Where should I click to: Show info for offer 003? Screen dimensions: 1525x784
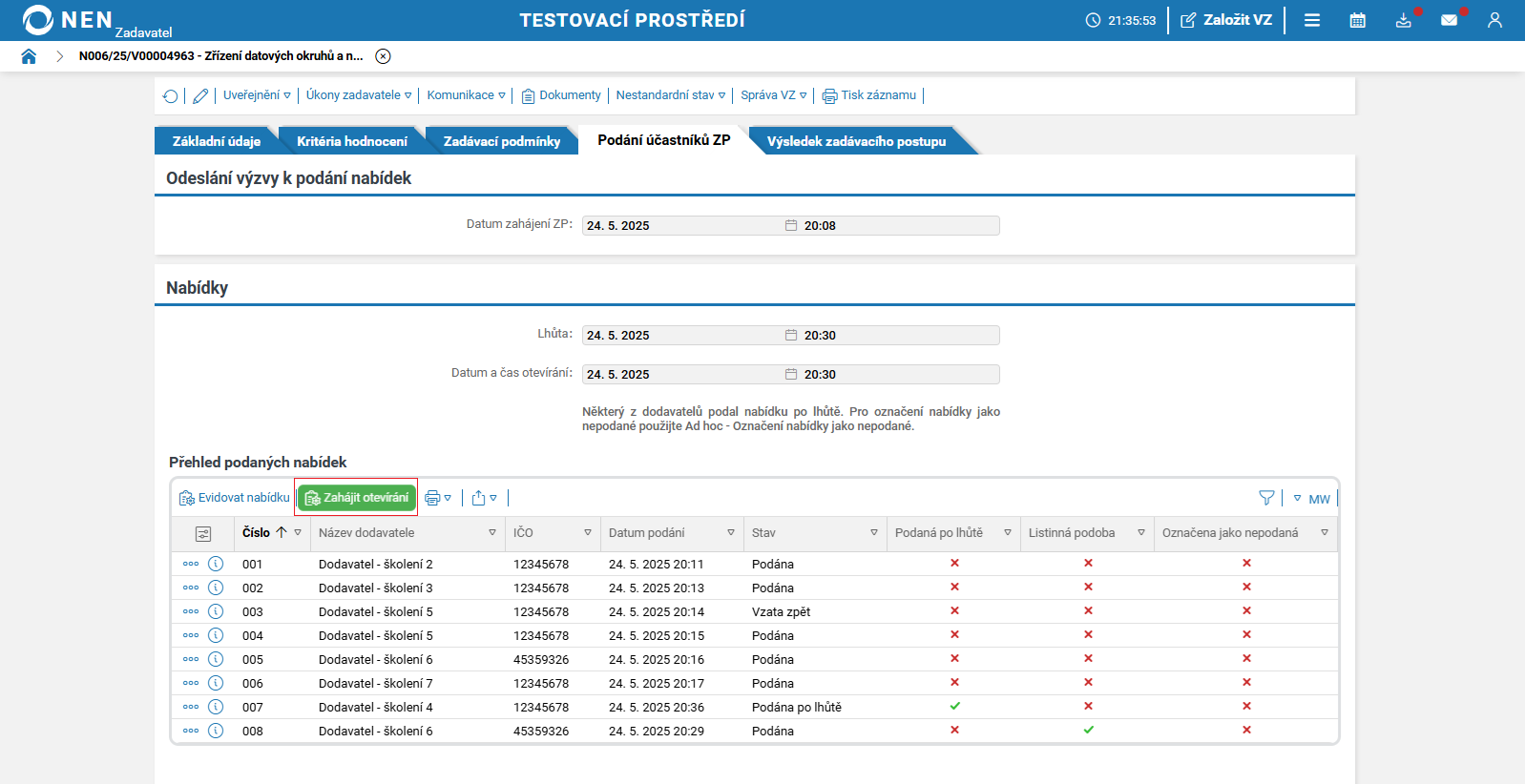[x=216, y=611]
